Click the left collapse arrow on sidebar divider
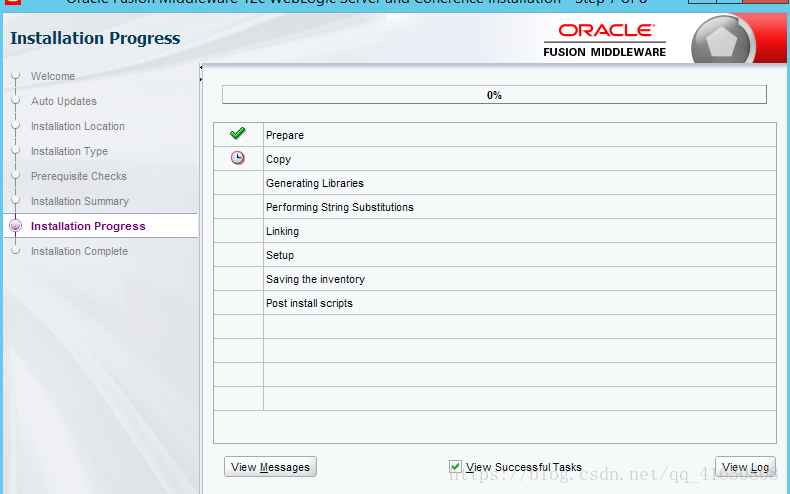The width and height of the screenshot is (790, 494). pyautogui.click(x=201, y=67)
